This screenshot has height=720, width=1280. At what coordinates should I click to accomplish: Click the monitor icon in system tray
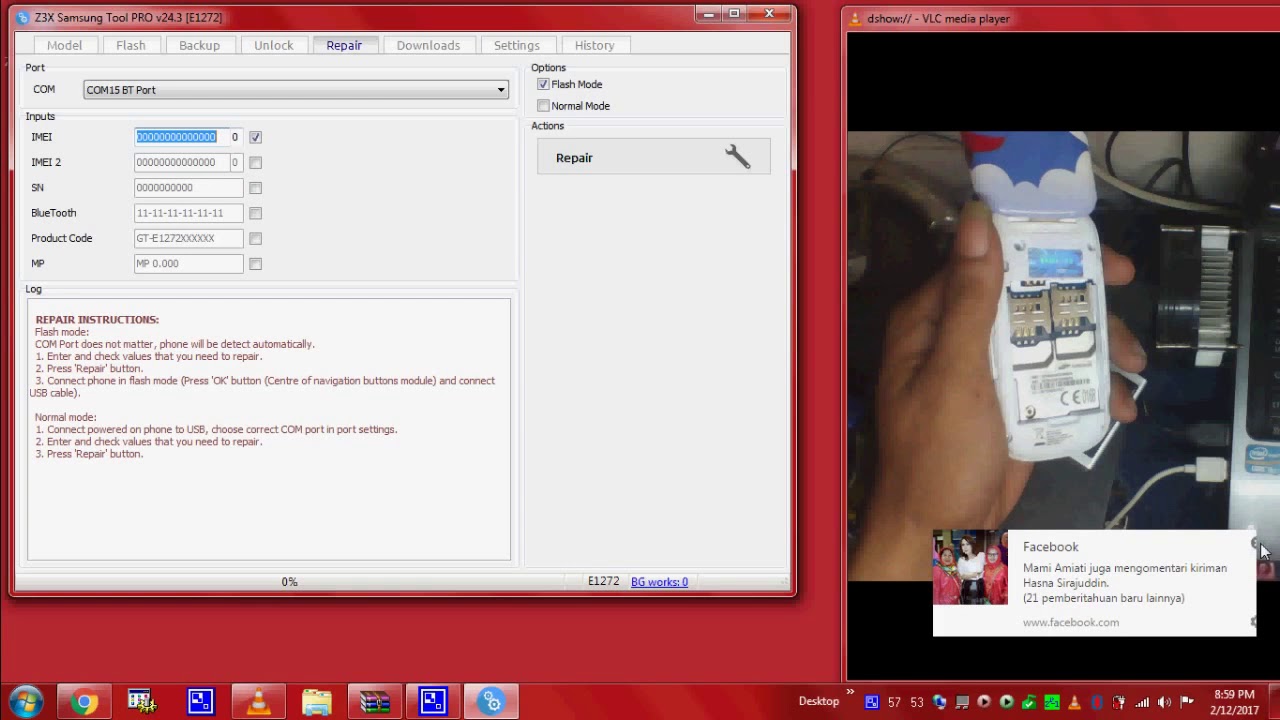tap(962, 702)
